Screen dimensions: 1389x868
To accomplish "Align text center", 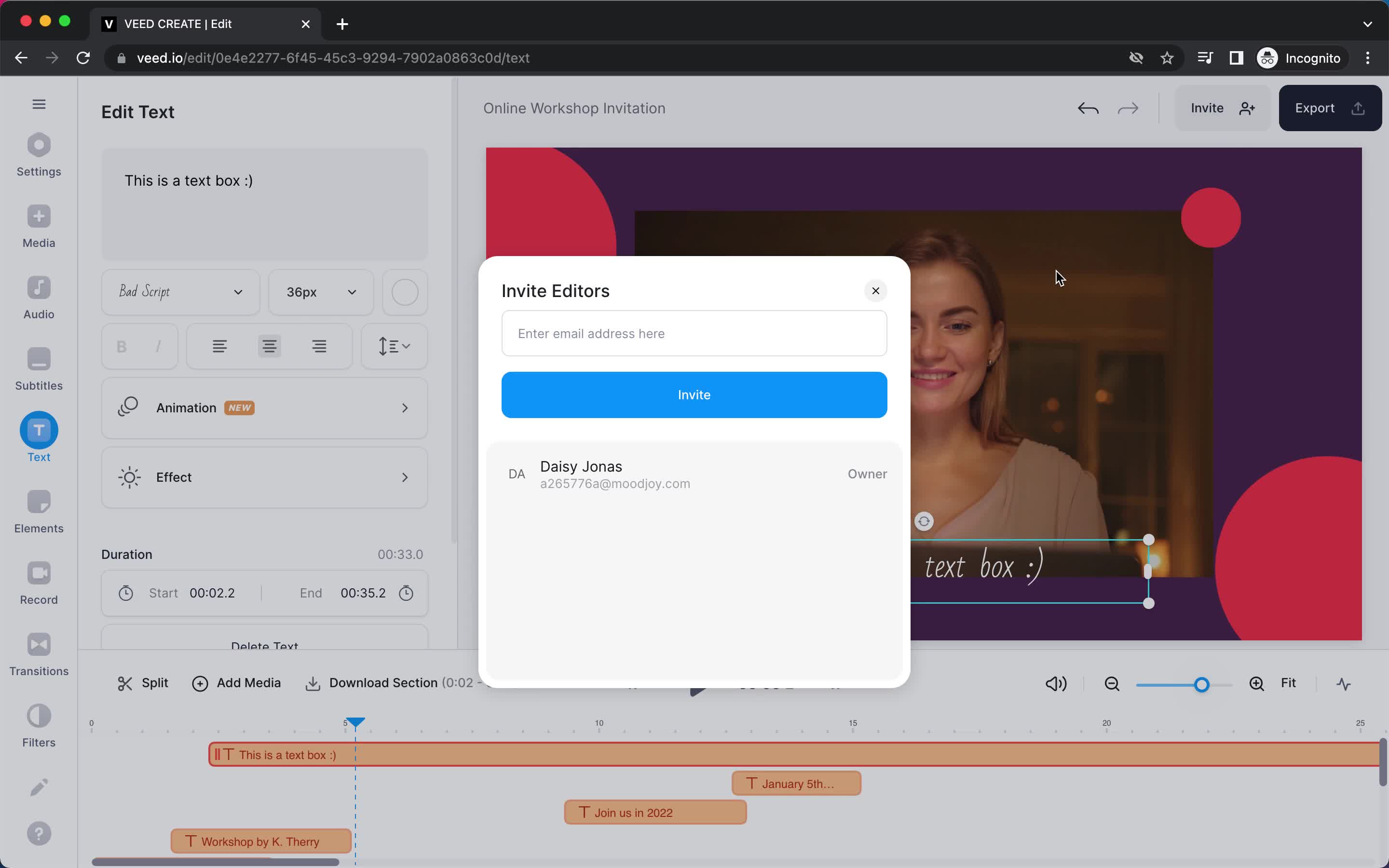I will click(269, 346).
